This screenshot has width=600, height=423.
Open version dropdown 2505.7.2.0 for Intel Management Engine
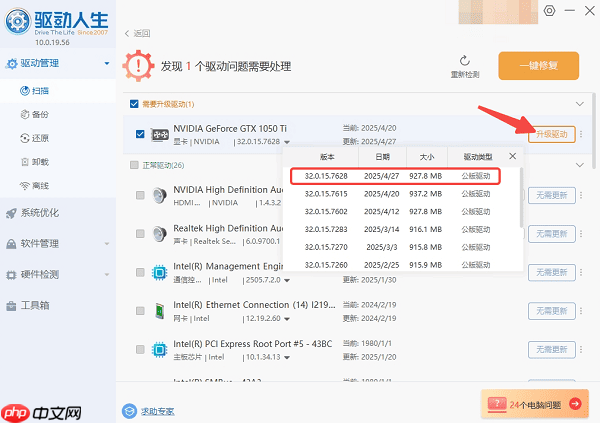(287, 281)
